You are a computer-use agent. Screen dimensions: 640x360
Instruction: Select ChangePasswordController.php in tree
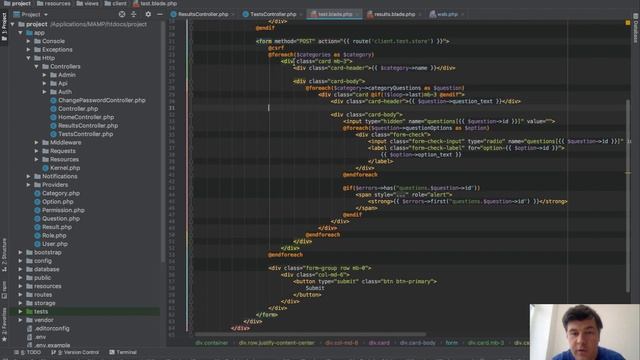click(x=98, y=100)
